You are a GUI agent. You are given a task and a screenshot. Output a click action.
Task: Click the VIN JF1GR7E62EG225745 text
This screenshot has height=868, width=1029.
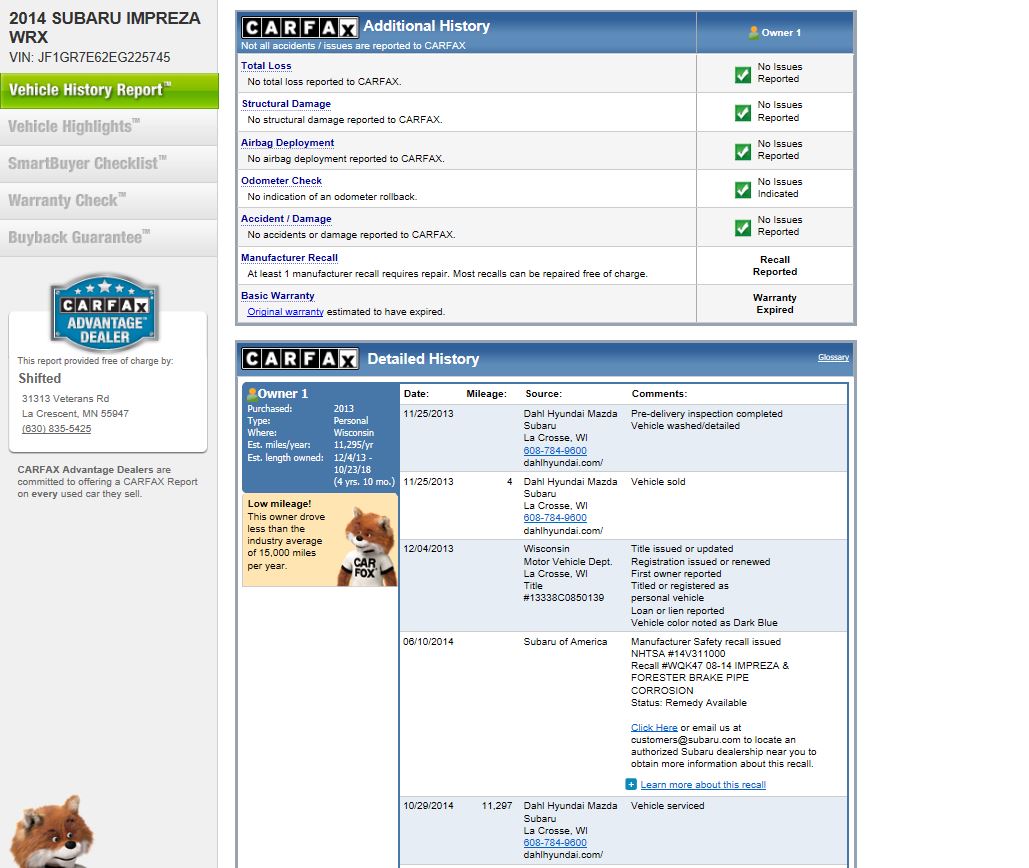tap(90, 57)
